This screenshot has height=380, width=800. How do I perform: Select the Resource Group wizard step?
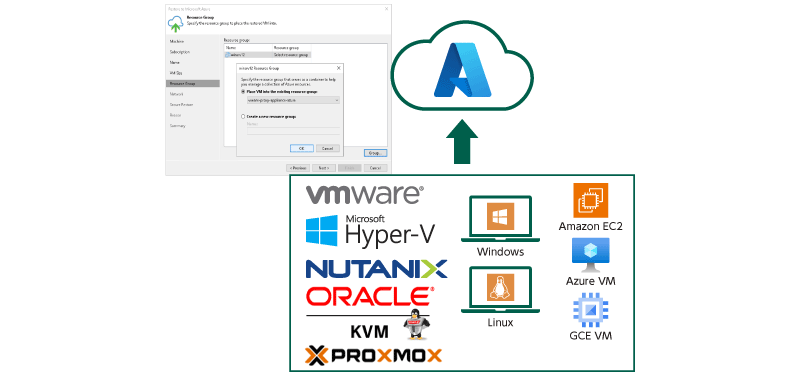click(193, 83)
